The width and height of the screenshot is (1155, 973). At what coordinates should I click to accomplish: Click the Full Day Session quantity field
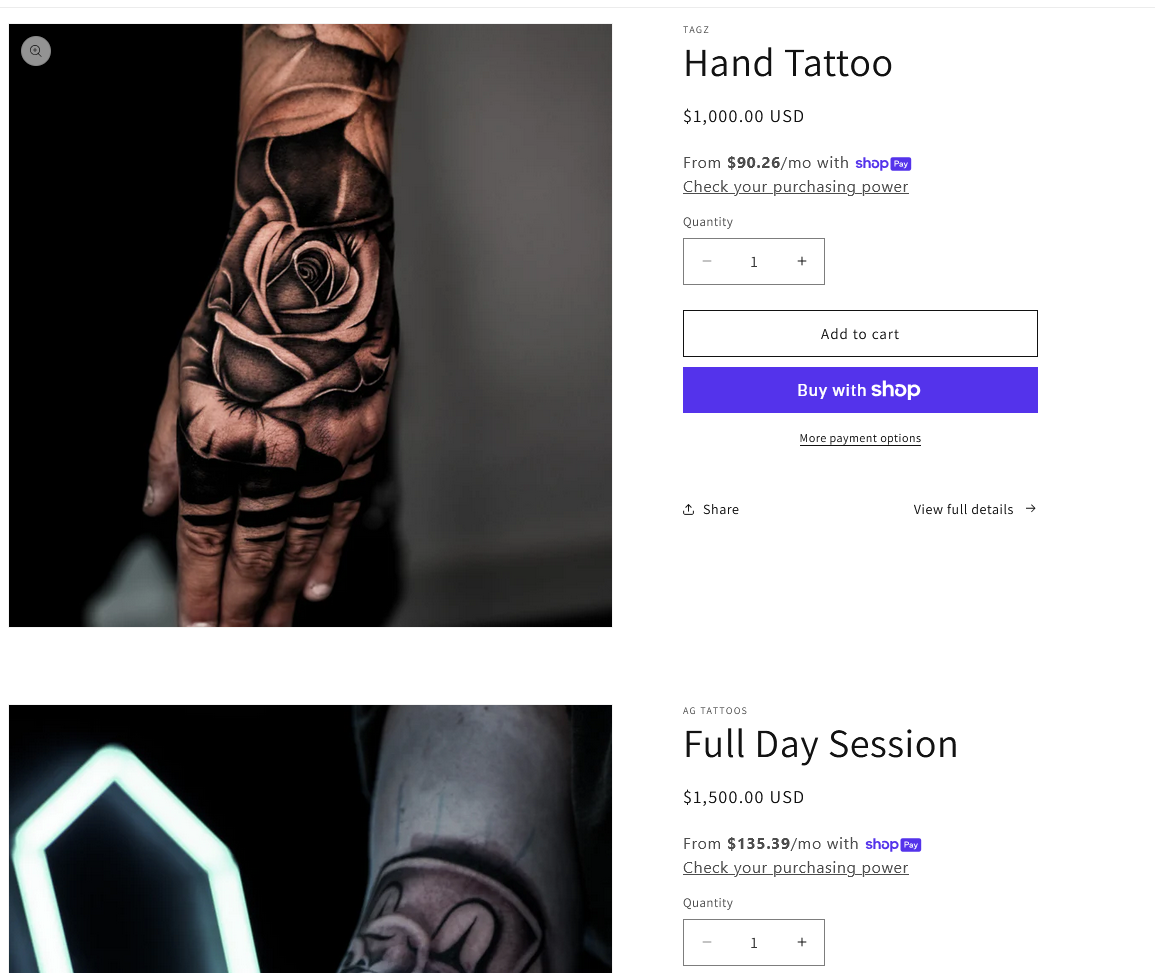754,942
